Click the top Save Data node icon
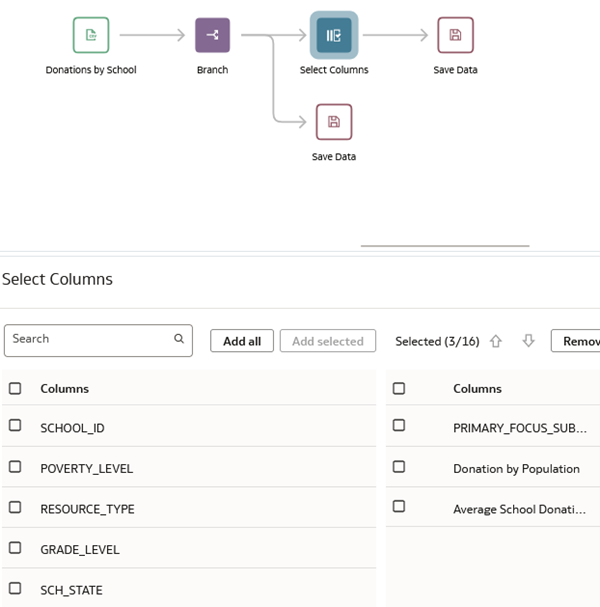The height and width of the screenshot is (607, 600). [455, 36]
